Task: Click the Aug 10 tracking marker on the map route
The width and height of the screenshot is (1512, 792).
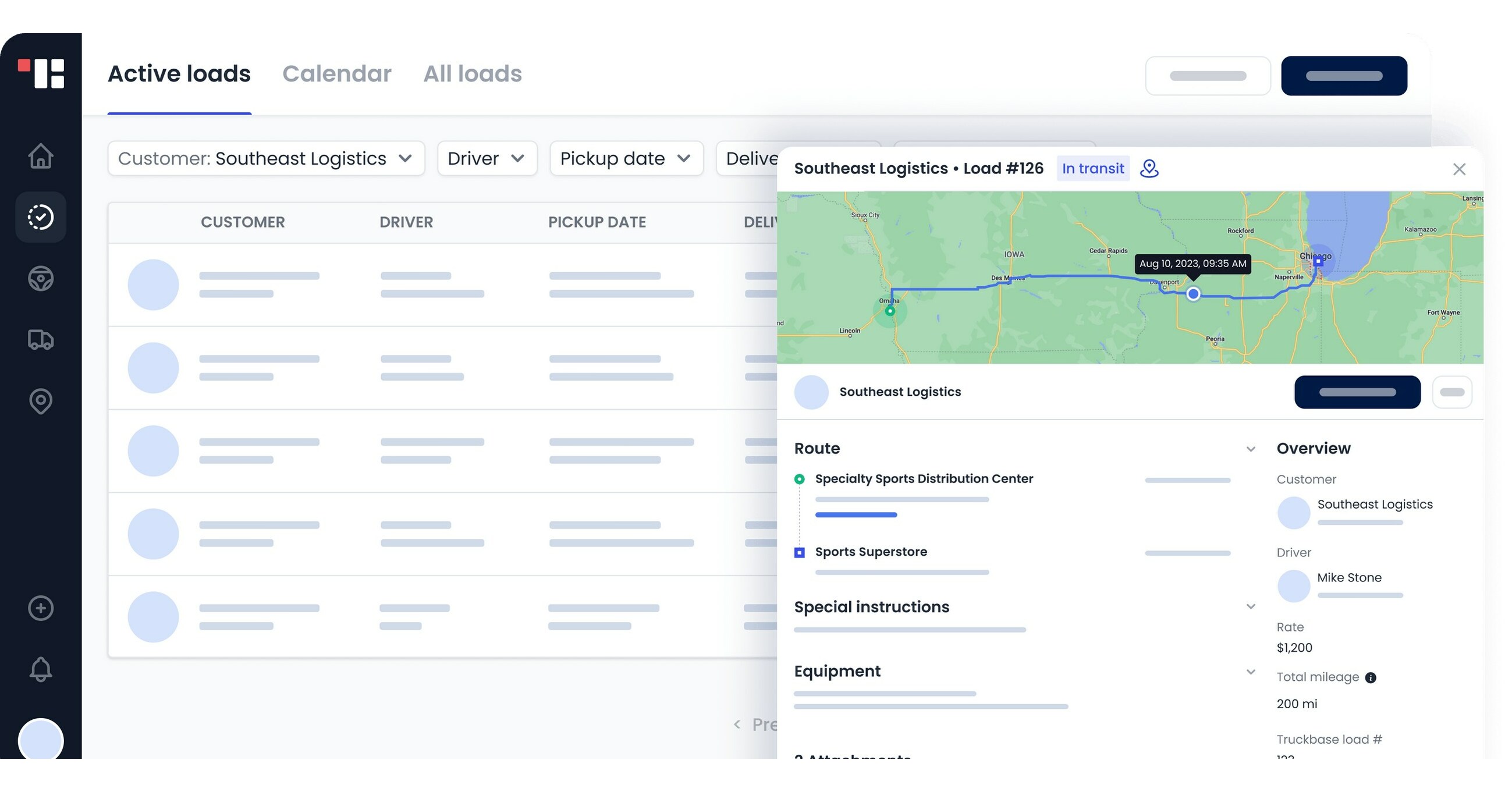Action: (x=1192, y=294)
